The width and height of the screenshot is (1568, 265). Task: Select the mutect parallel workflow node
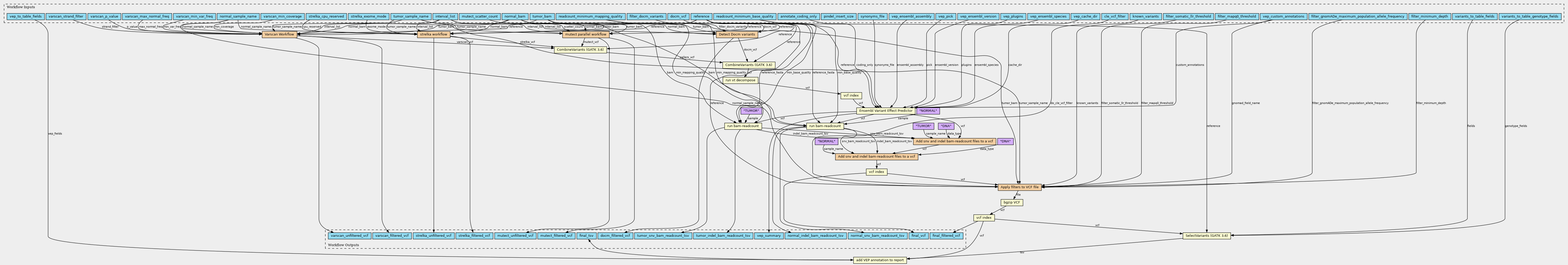tap(586, 35)
